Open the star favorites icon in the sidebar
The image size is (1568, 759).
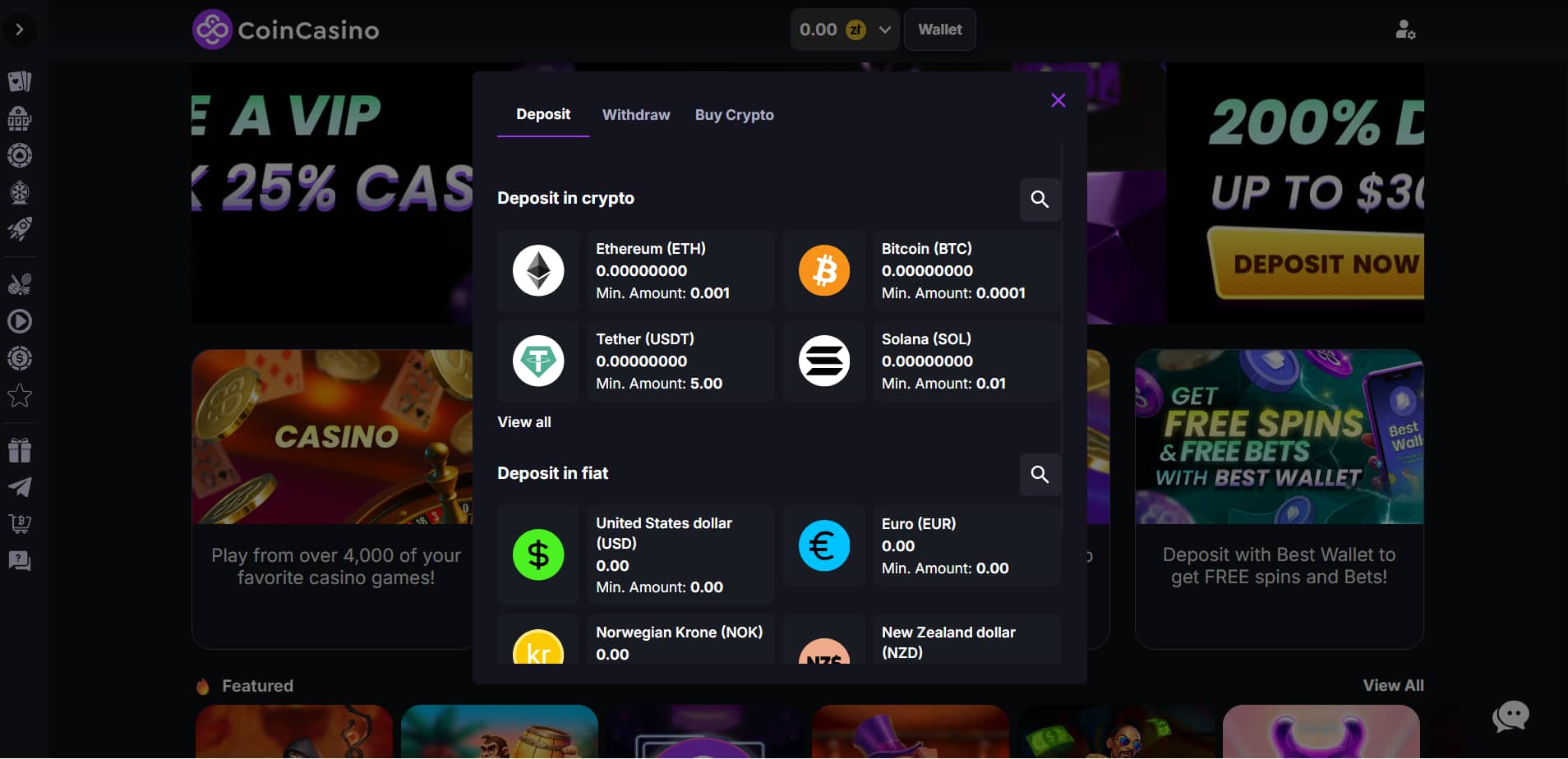pyautogui.click(x=20, y=396)
